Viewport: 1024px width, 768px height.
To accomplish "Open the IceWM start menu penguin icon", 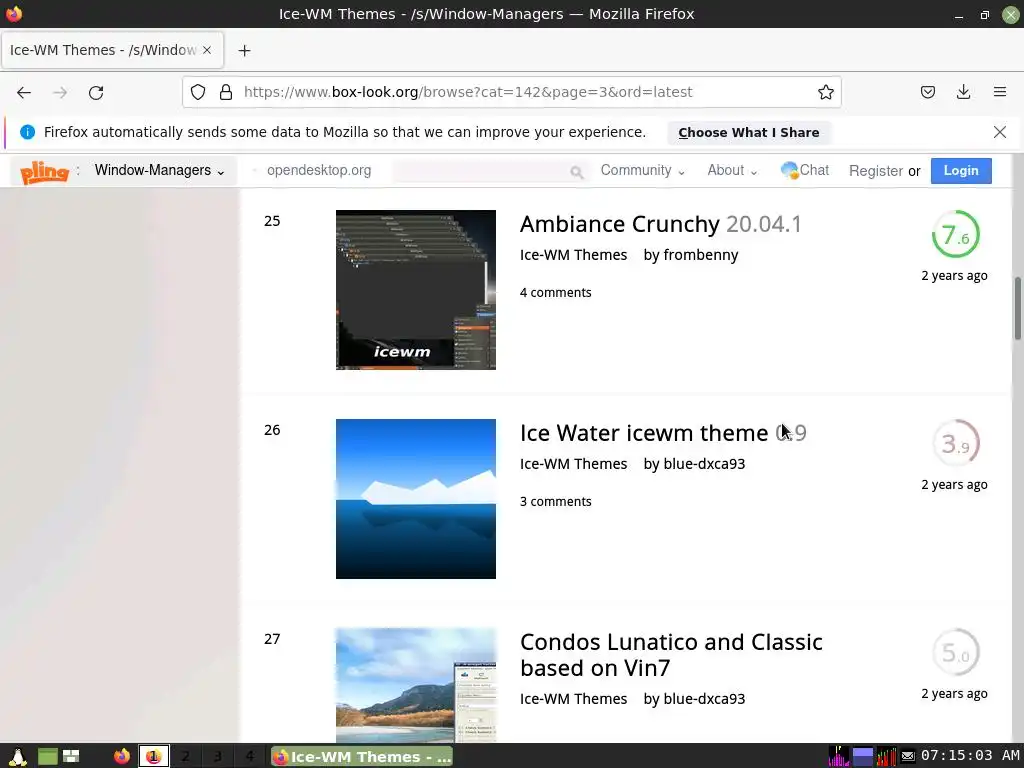I will coord(18,756).
